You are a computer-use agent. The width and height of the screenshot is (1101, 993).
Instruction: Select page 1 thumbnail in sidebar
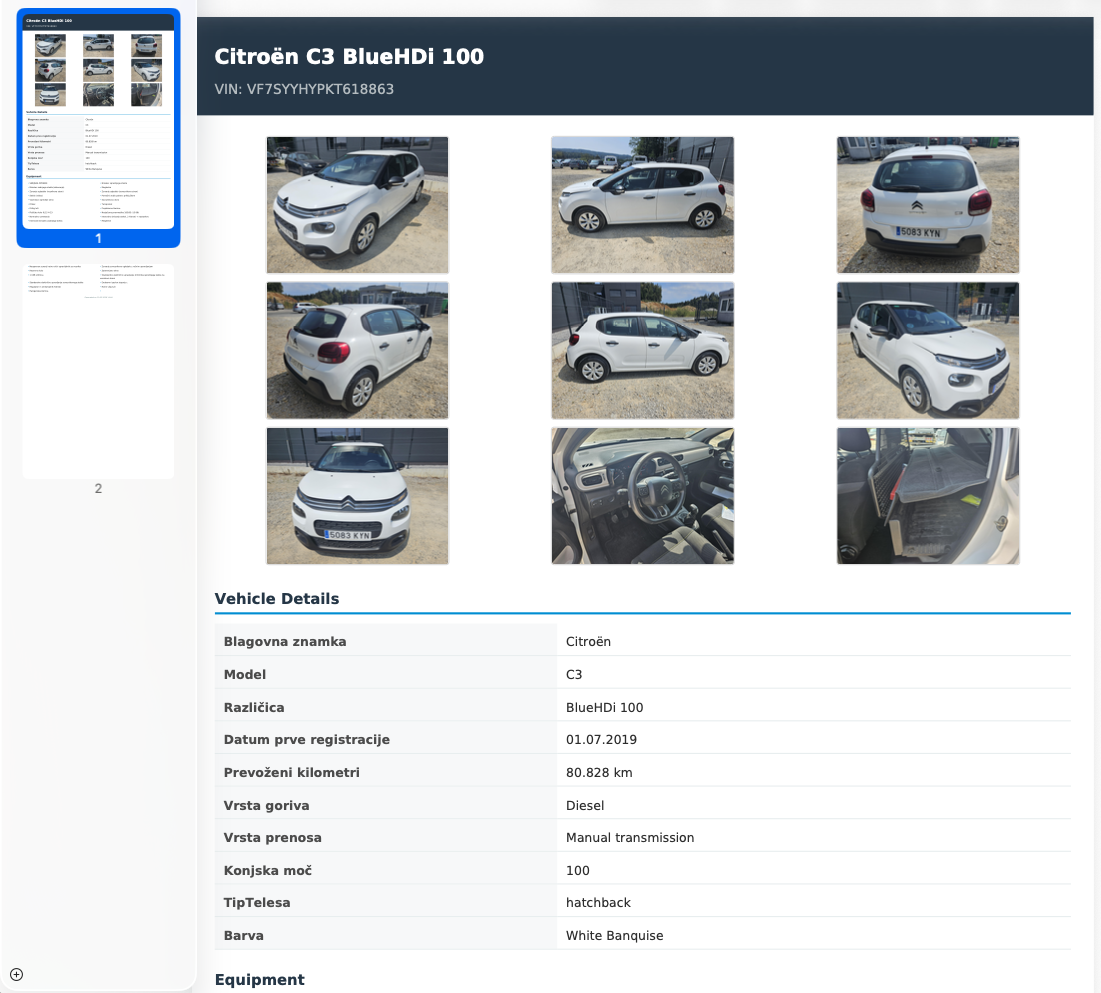tap(98, 120)
